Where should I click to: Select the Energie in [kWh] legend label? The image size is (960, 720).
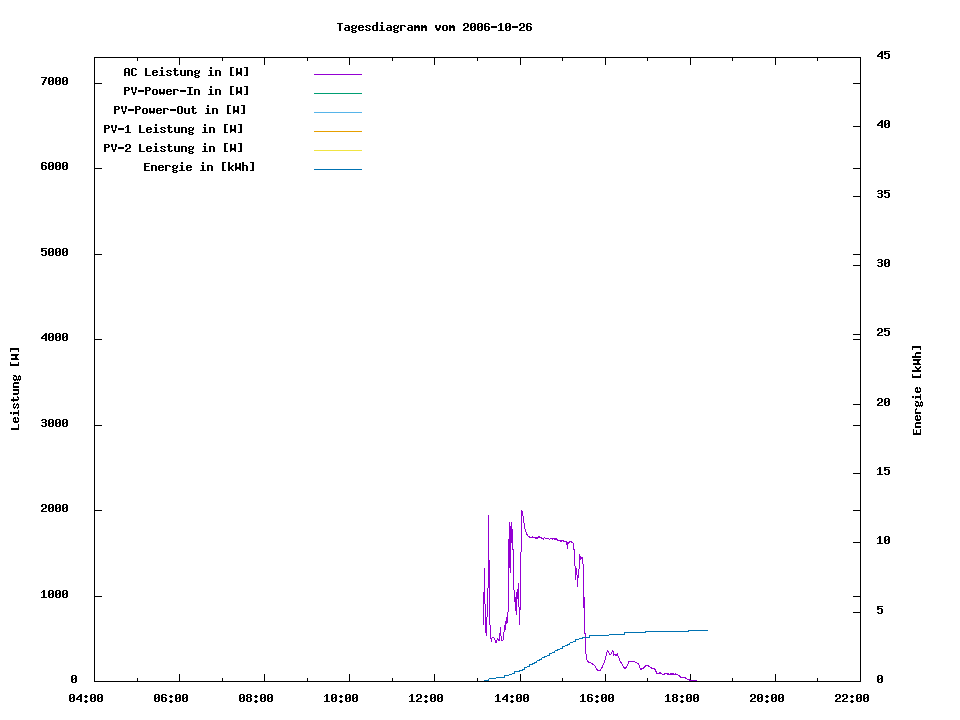(x=199, y=167)
